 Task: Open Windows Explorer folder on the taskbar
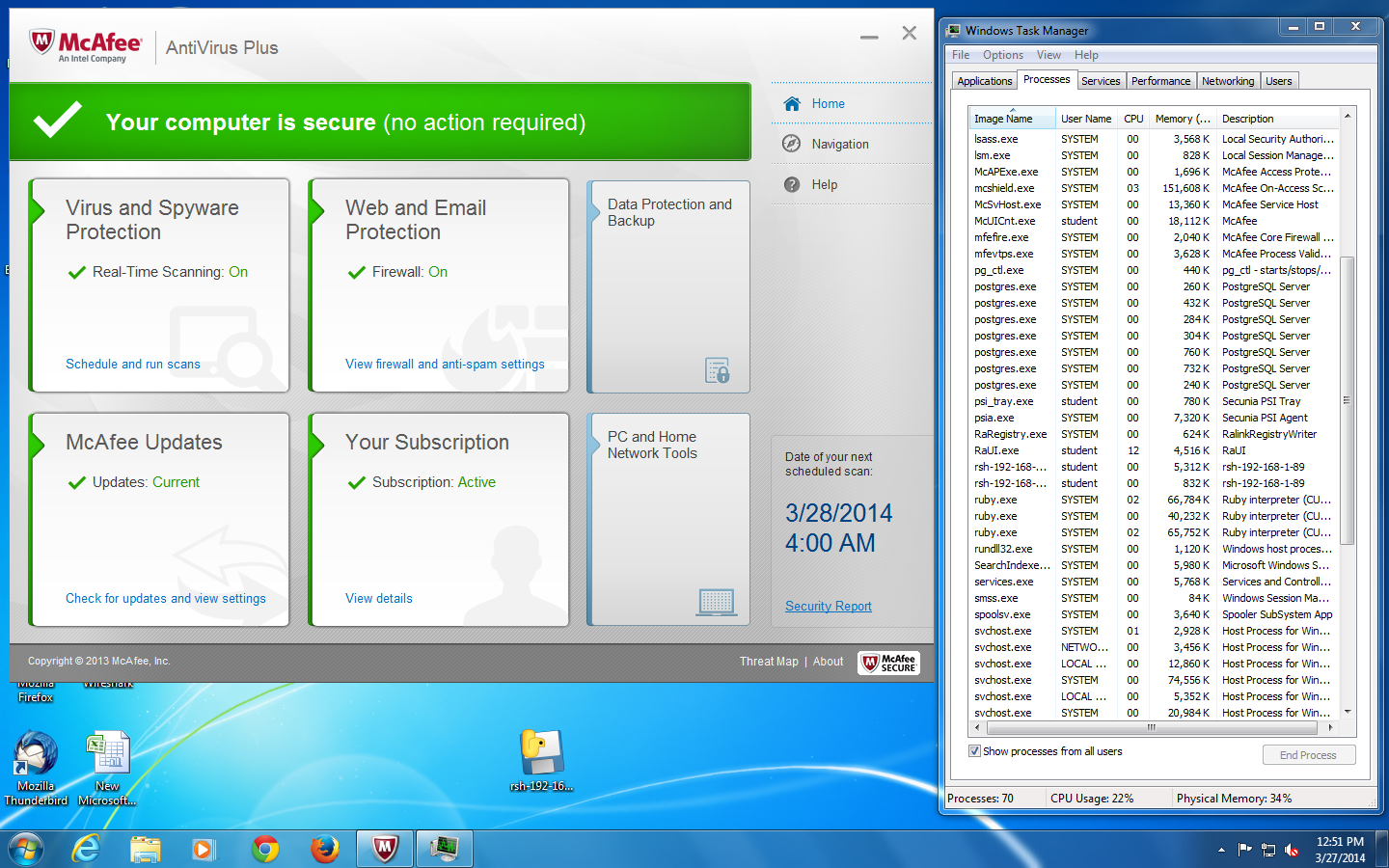[146, 849]
